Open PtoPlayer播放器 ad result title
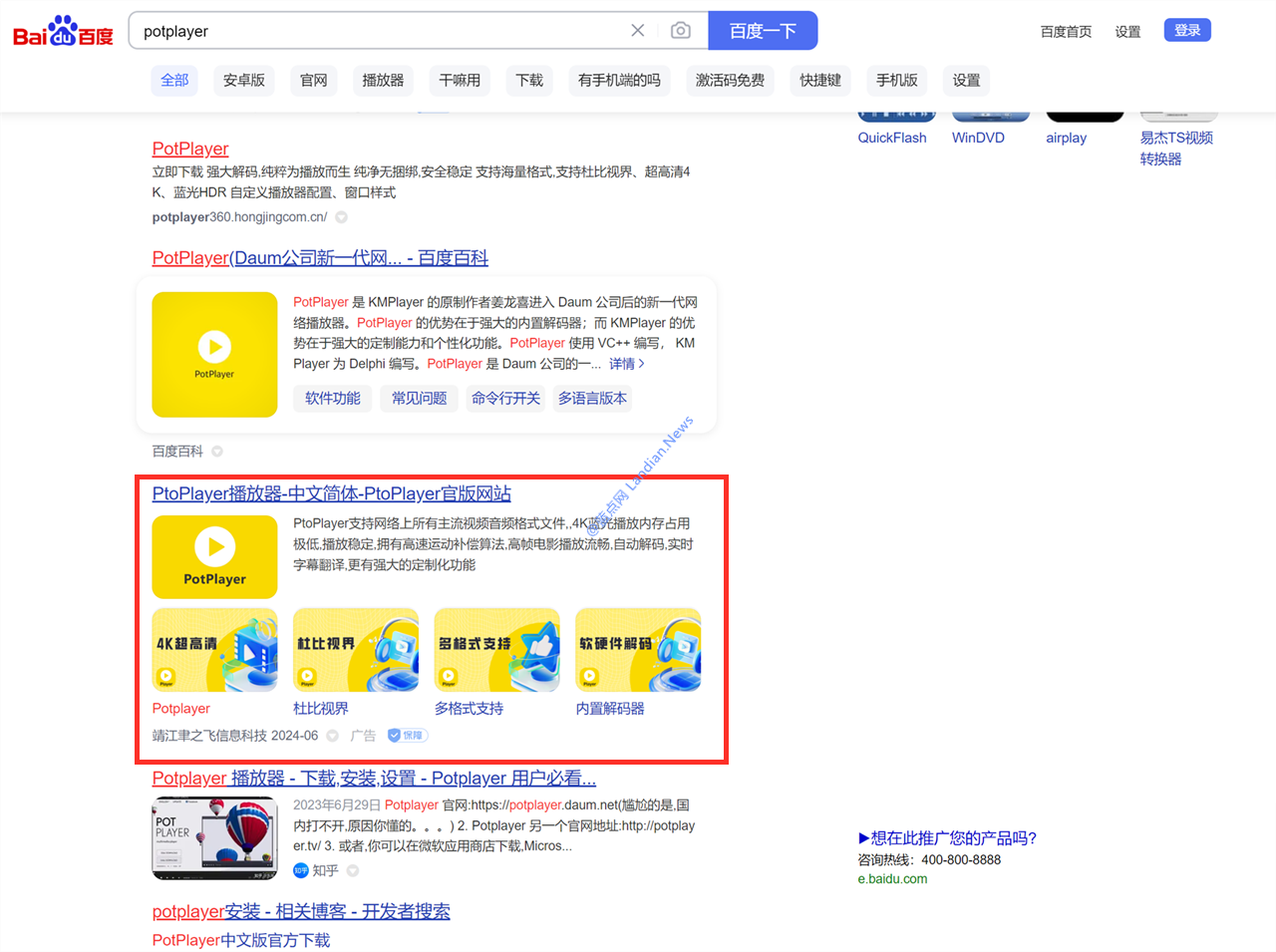Image resolution: width=1276 pixels, height=952 pixels. (x=331, y=493)
